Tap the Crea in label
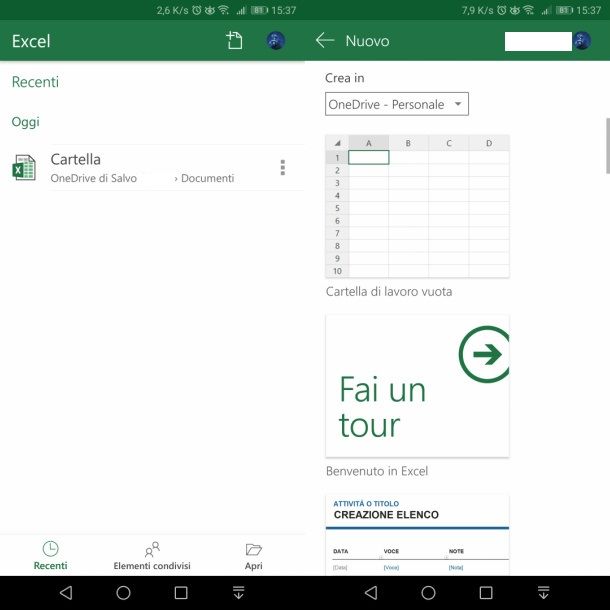This screenshot has height=610, width=610. coord(345,78)
